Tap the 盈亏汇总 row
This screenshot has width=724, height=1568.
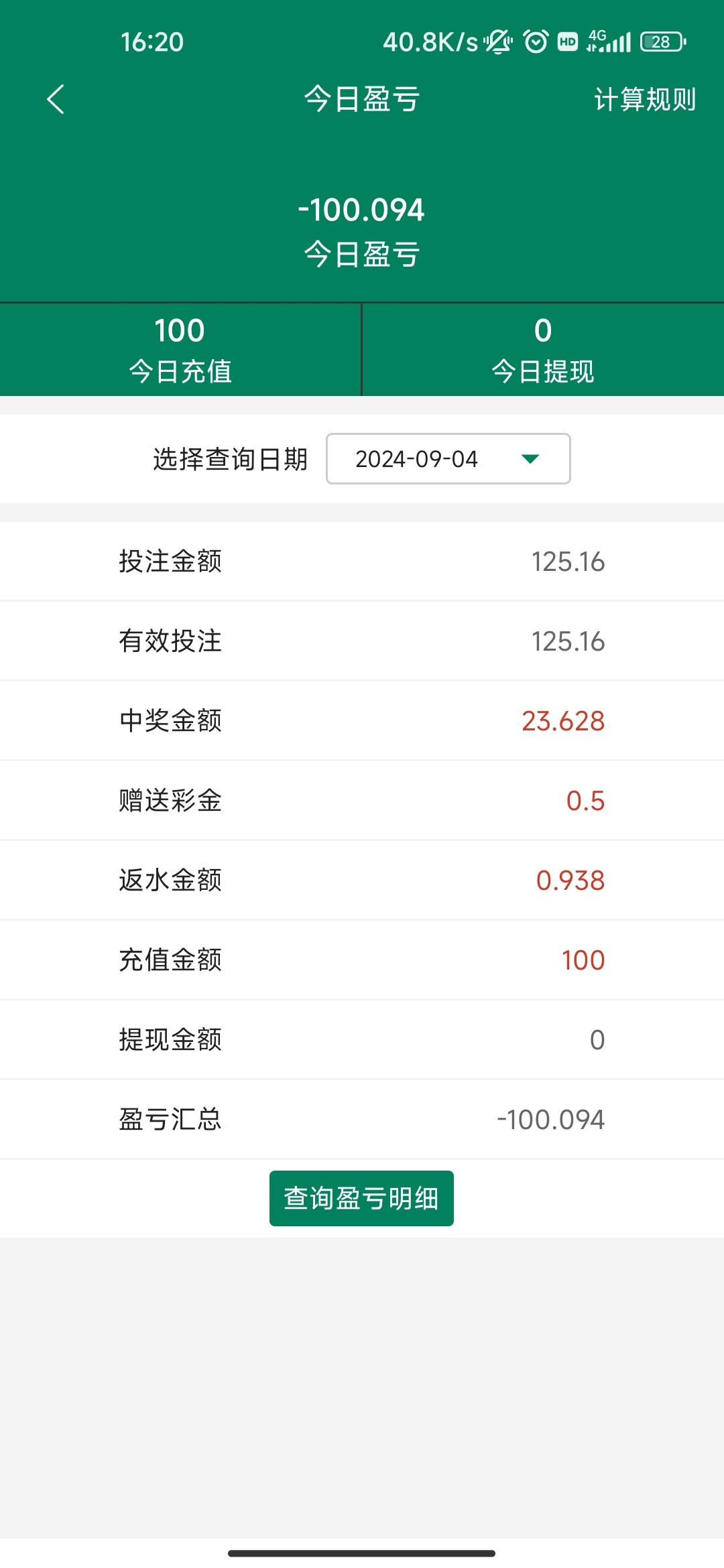pyautogui.click(x=362, y=1120)
